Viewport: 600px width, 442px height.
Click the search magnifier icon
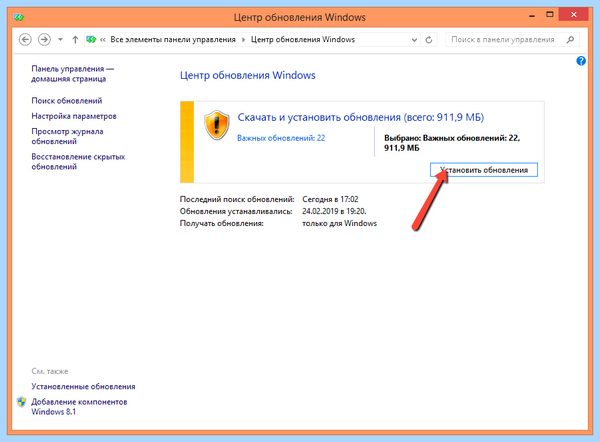click(x=571, y=39)
